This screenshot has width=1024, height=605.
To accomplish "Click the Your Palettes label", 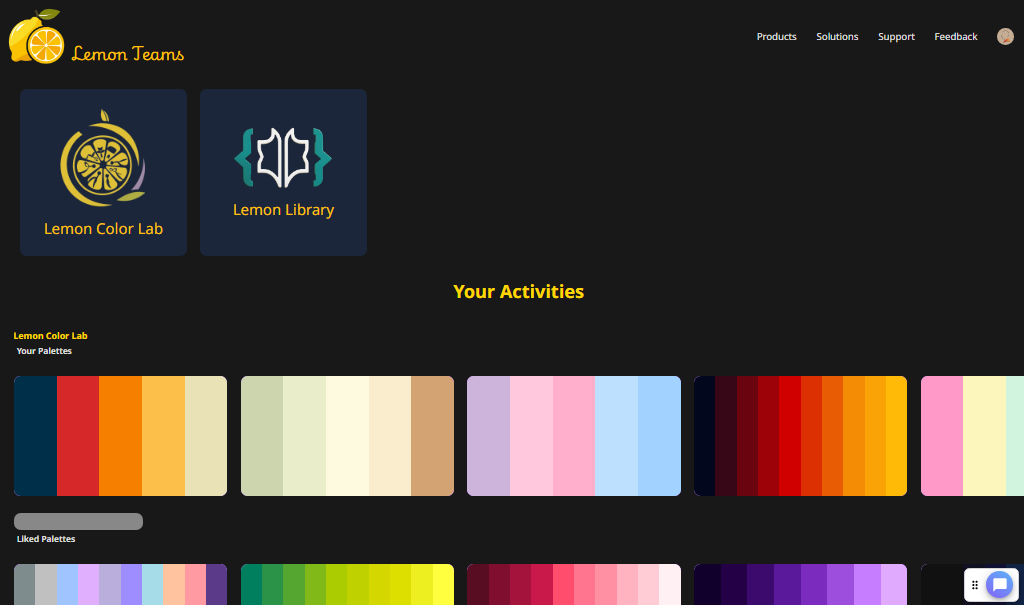I will [44, 351].
